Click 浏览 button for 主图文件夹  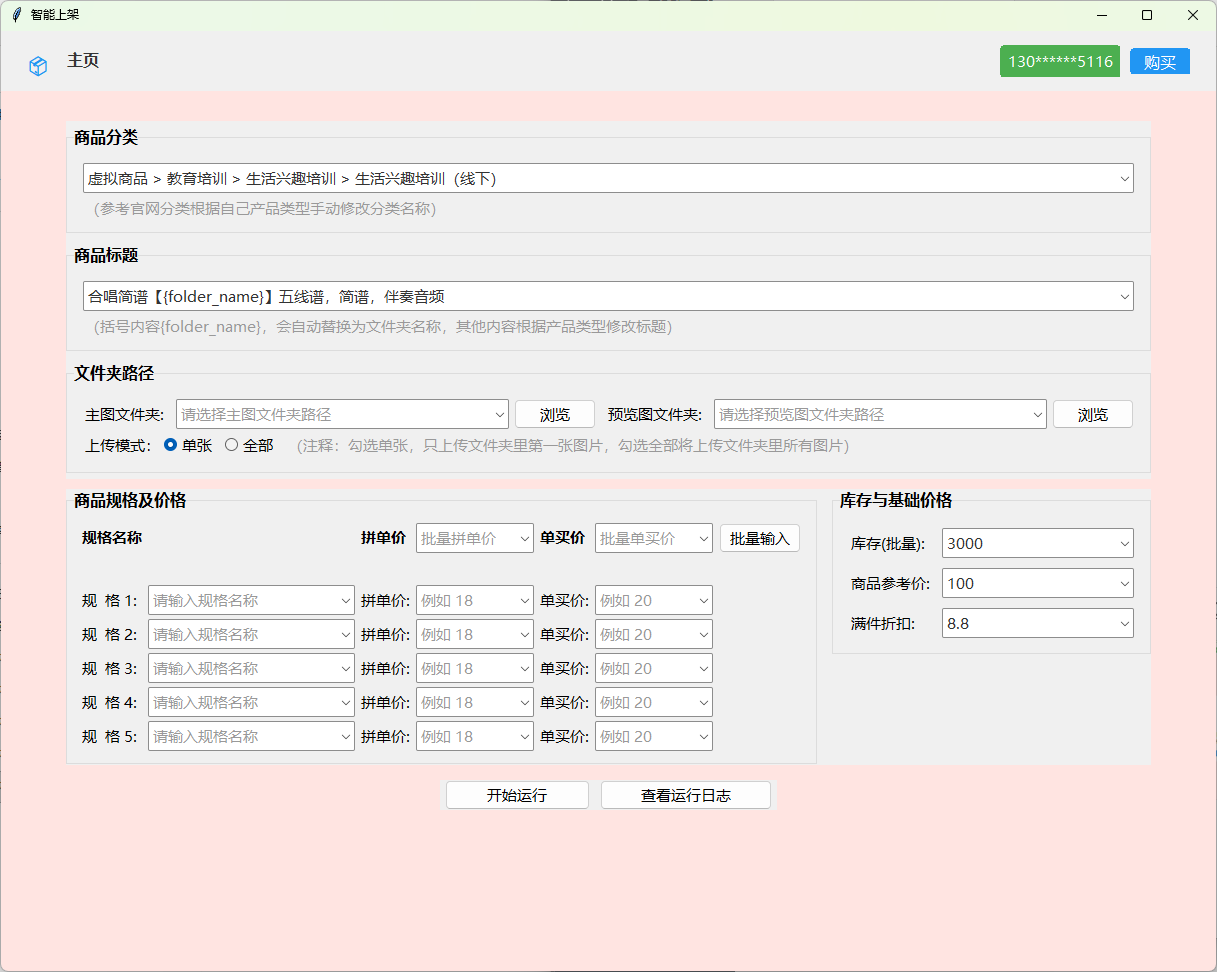click(555, 414)
